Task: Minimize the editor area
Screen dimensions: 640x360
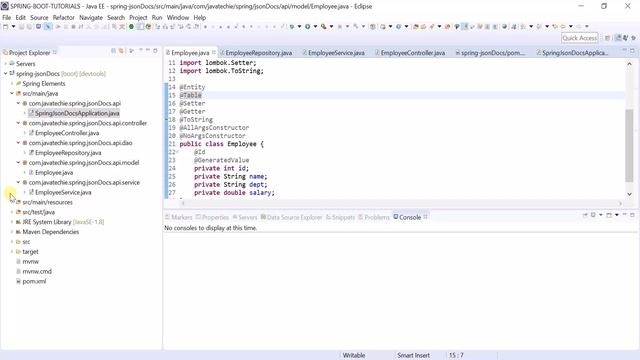Action: tap(624, 50)
